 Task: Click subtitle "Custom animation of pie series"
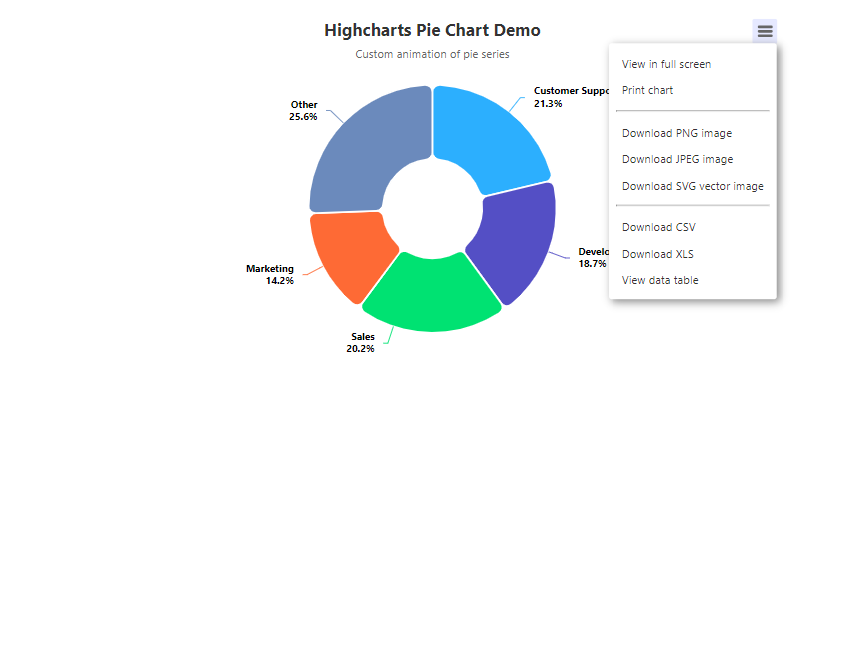[x=432, y=54]
